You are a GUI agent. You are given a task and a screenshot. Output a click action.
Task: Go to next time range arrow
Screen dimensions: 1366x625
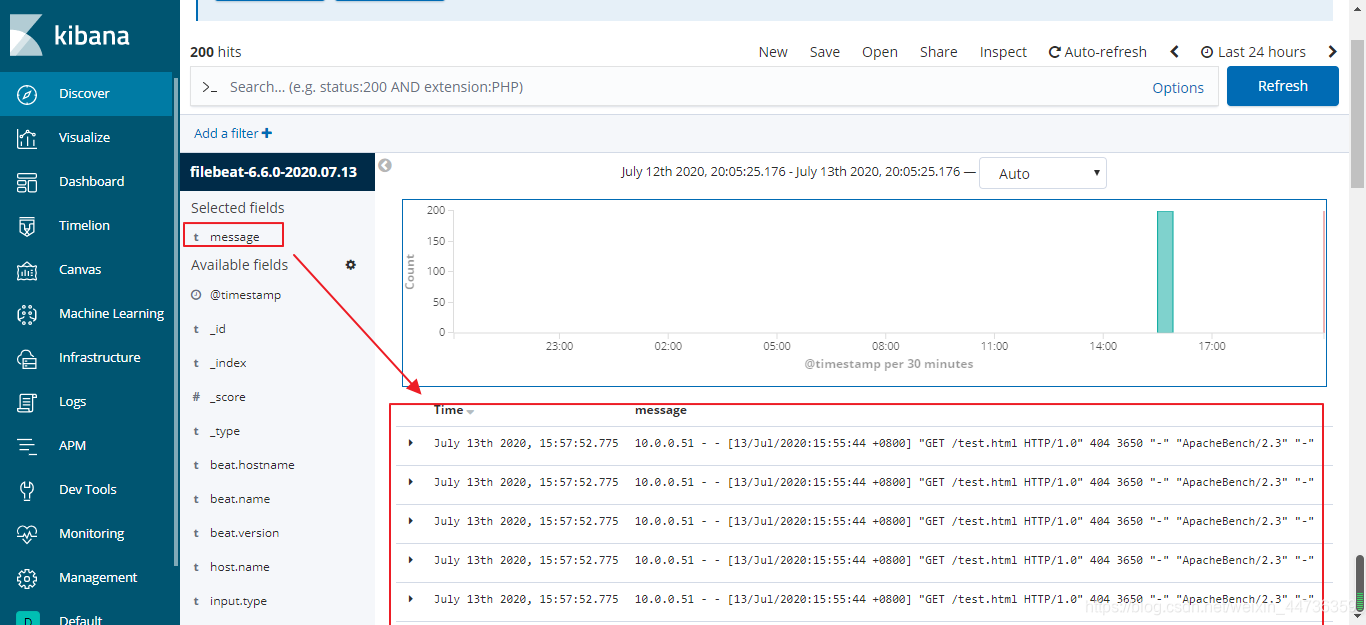point(1332,52)
